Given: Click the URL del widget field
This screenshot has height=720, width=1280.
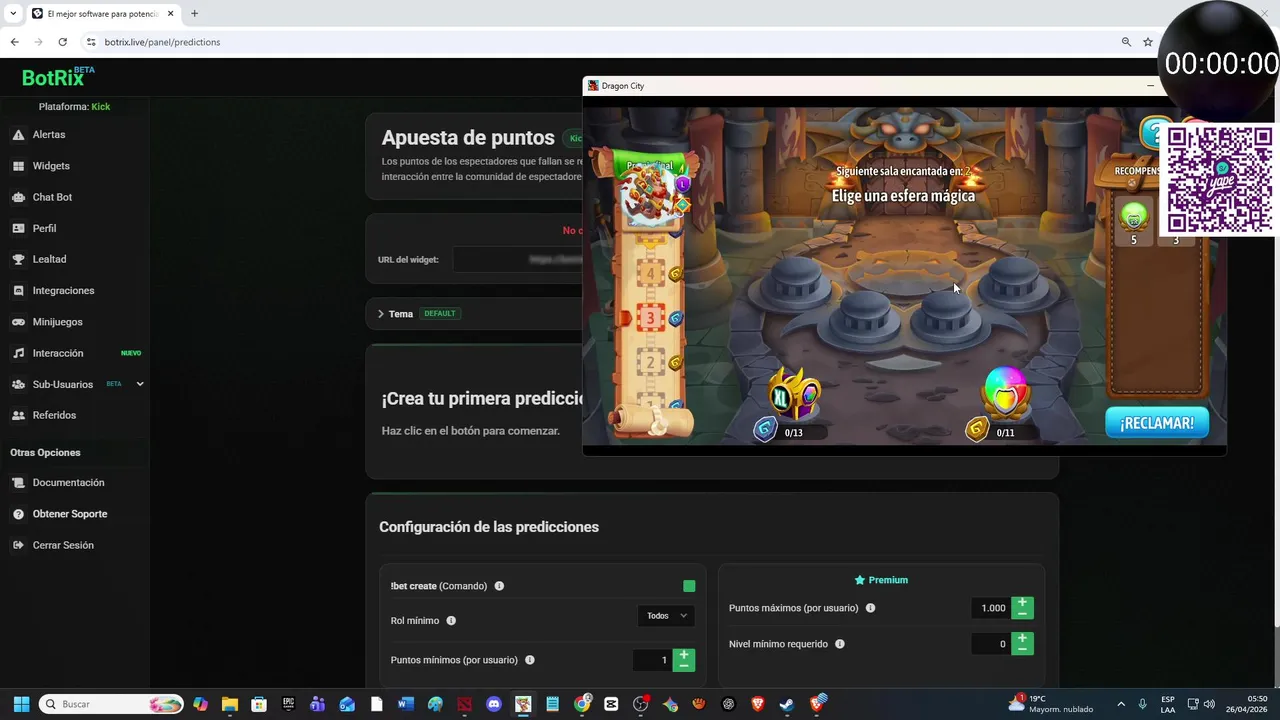Looking at the screenshot, I should click(x=517, y=260).
